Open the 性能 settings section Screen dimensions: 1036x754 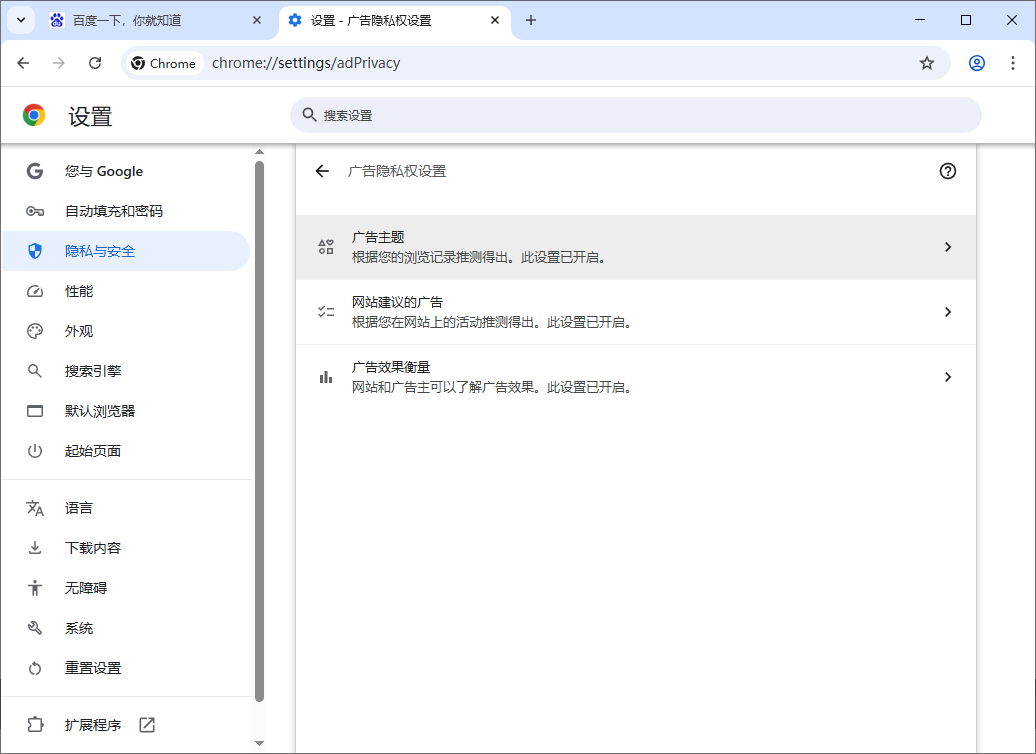tap(78, 290)
